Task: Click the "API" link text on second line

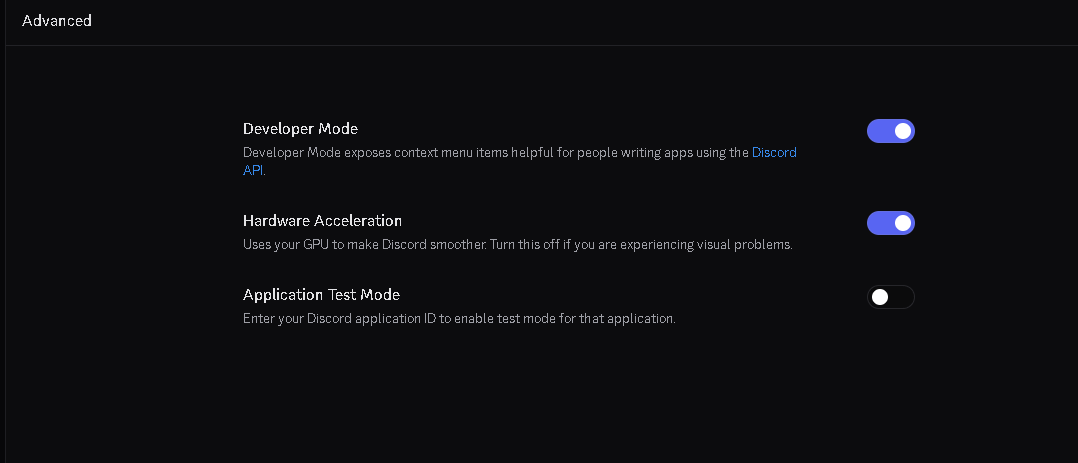Action: coord(253,170)
